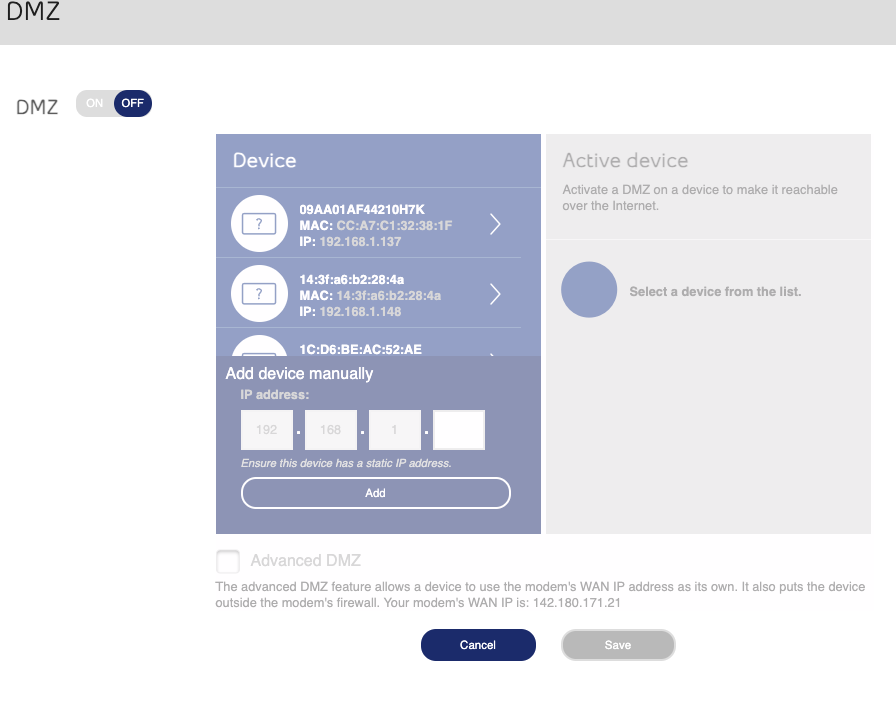Viewport: 896px width, 701px height.
Task: Expand chevron for device 09AA01AF44210H7K
Action: click(495, 224)
